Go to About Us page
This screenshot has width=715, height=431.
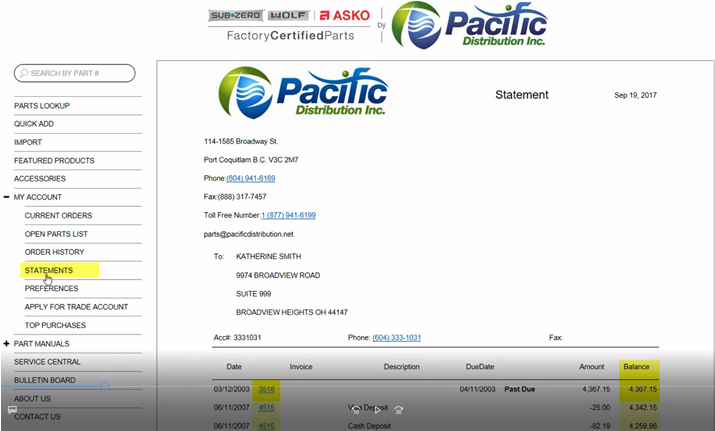point(32,399)
